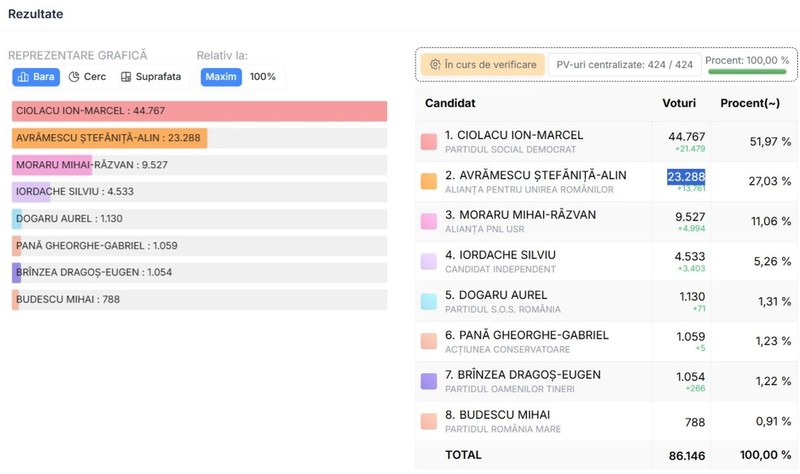Click the percentage 11,06 %
800x474 pixels.
771,221
